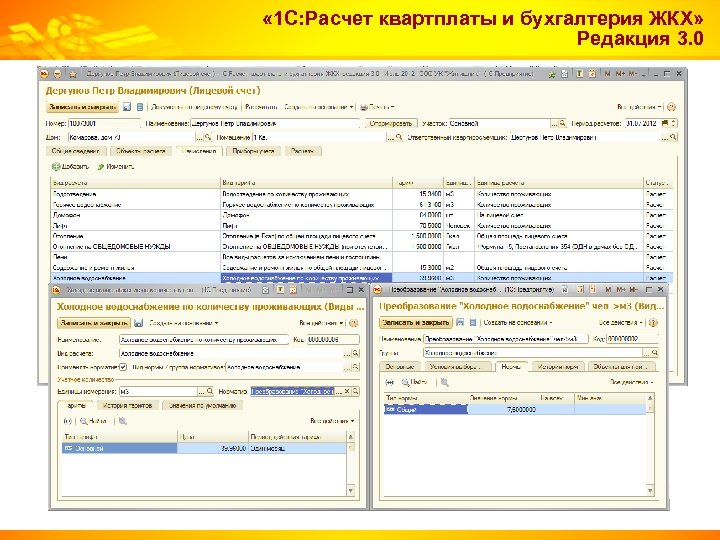Click the help question icon in account window
The width and height of the screenshot is (720, 540).
tap(671, 107)
